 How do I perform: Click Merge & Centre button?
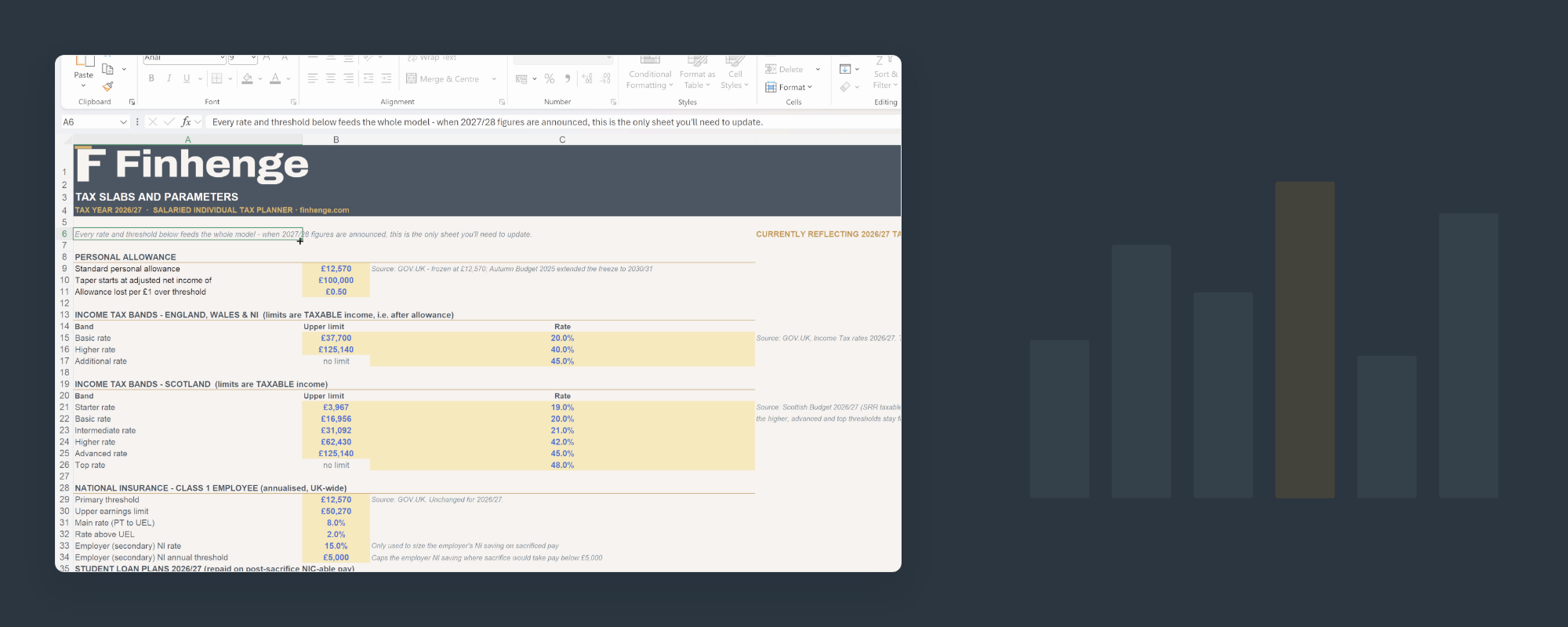coord(444,79)
